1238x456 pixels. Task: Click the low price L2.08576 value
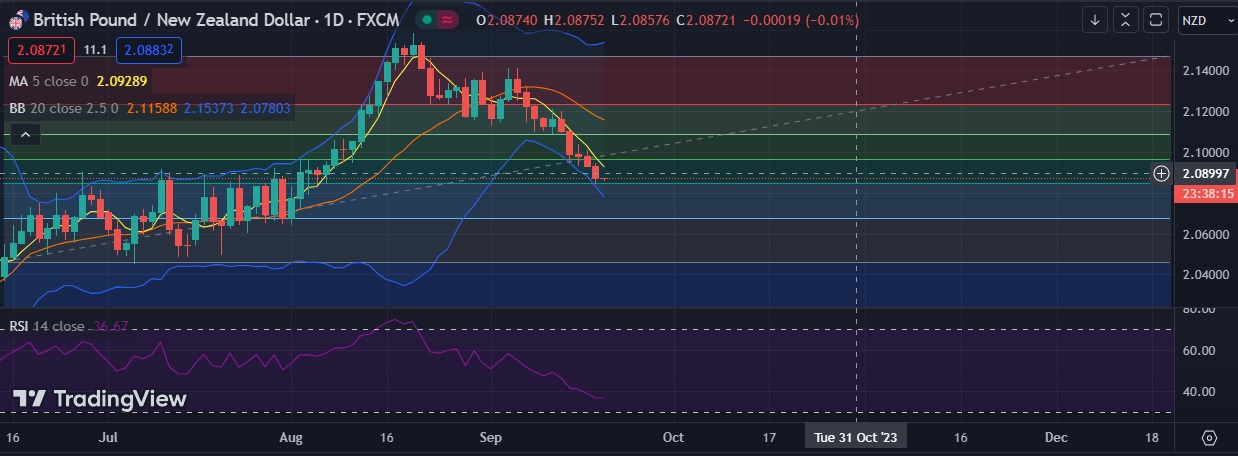click(x=639, y=20)
